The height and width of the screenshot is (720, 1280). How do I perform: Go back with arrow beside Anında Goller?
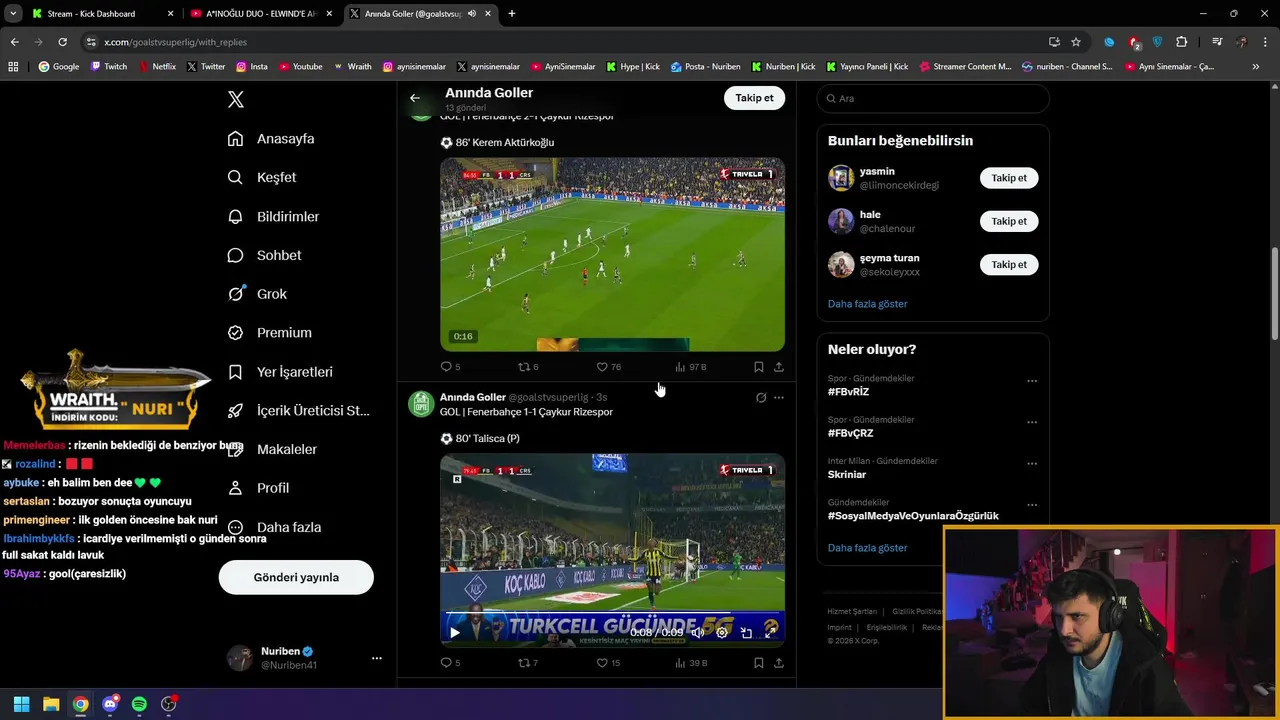[415, 98]
